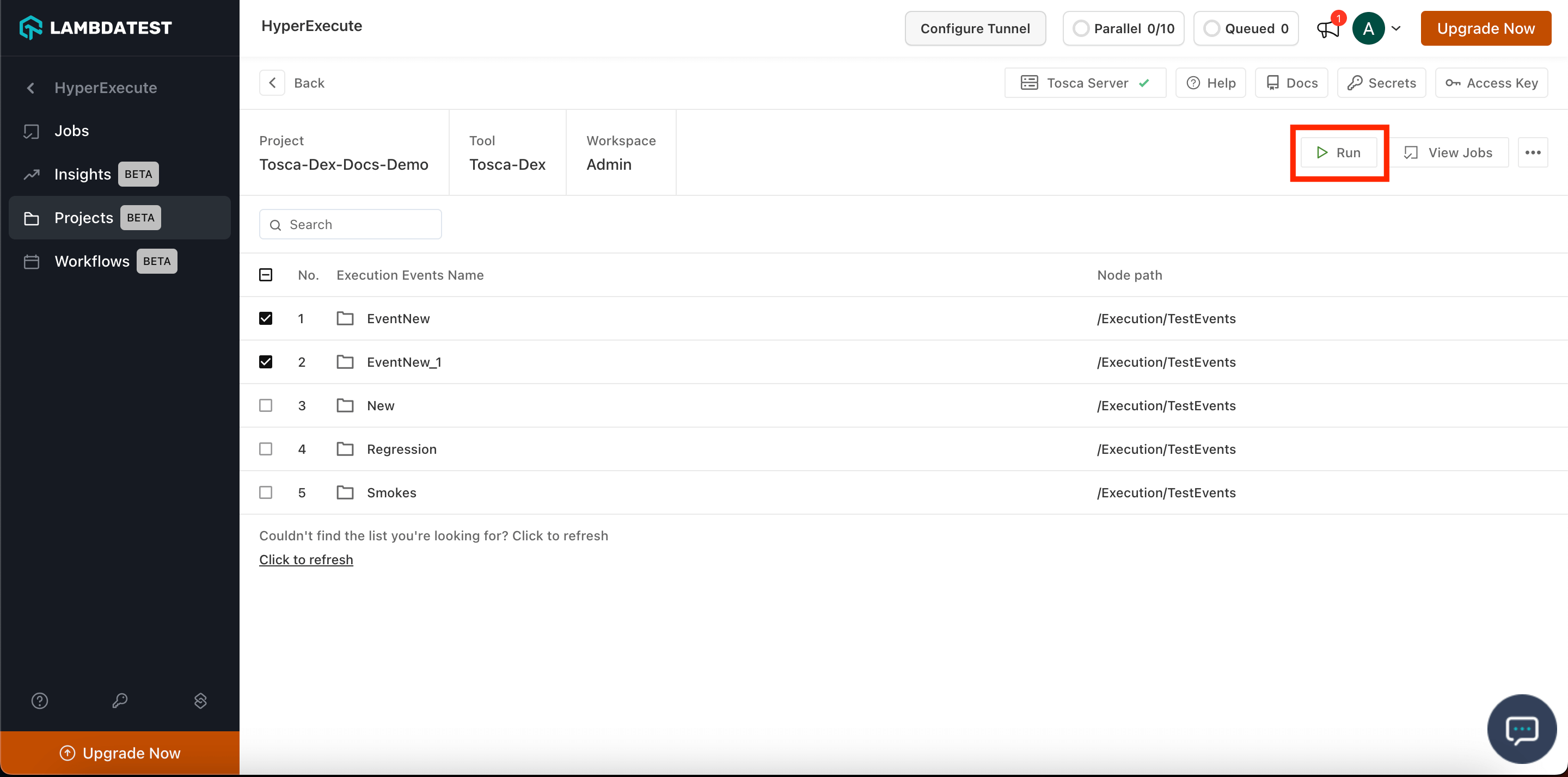Image resolution: width=1568 pixels, height=777 pixels.
Task: Open Jobs in the sidebar
Action: (x=71, y=131)
